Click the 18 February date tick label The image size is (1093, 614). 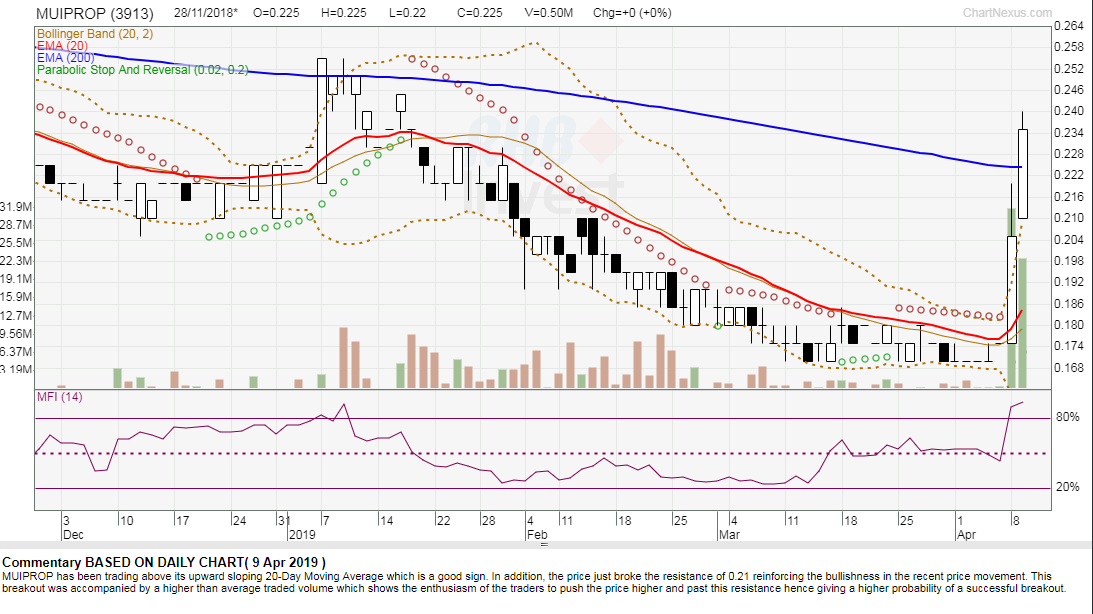624,521
